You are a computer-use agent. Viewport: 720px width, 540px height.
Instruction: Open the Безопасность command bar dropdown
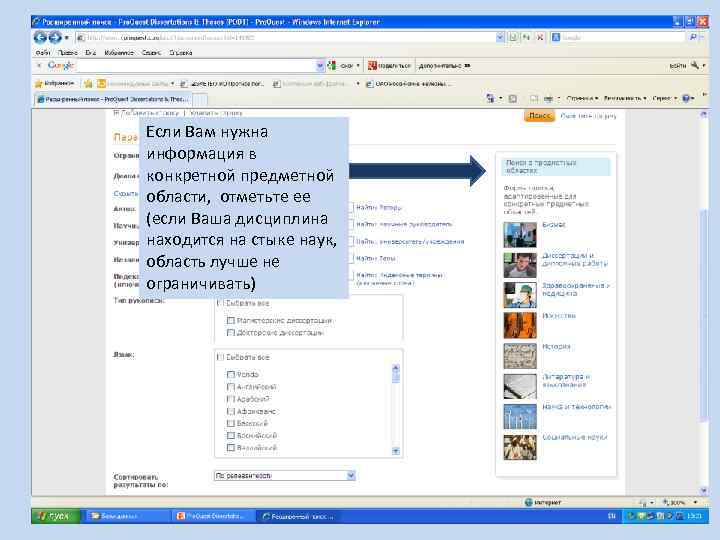(625, 98)
